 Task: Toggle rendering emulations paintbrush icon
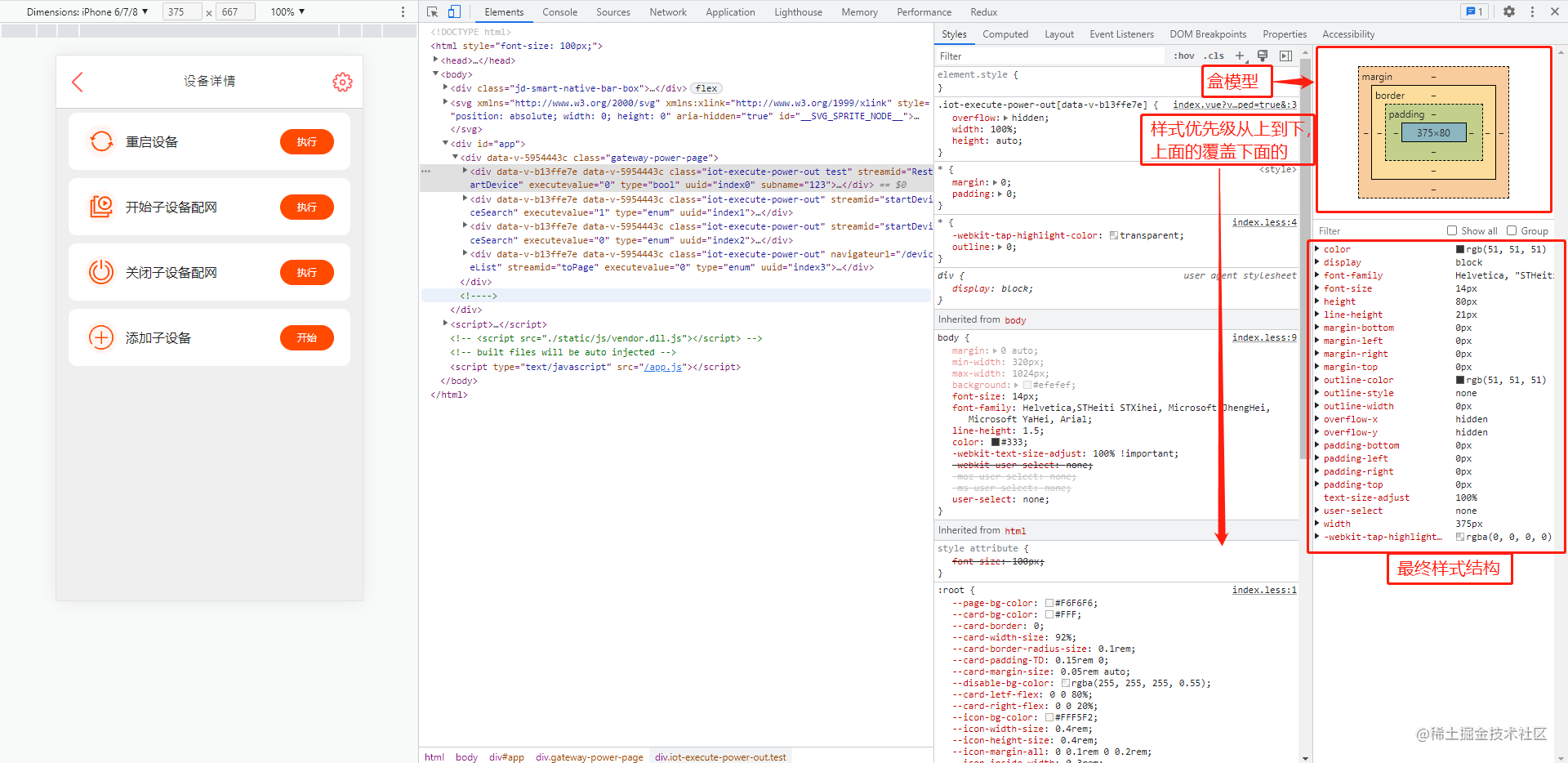(x=1263, y=56)
